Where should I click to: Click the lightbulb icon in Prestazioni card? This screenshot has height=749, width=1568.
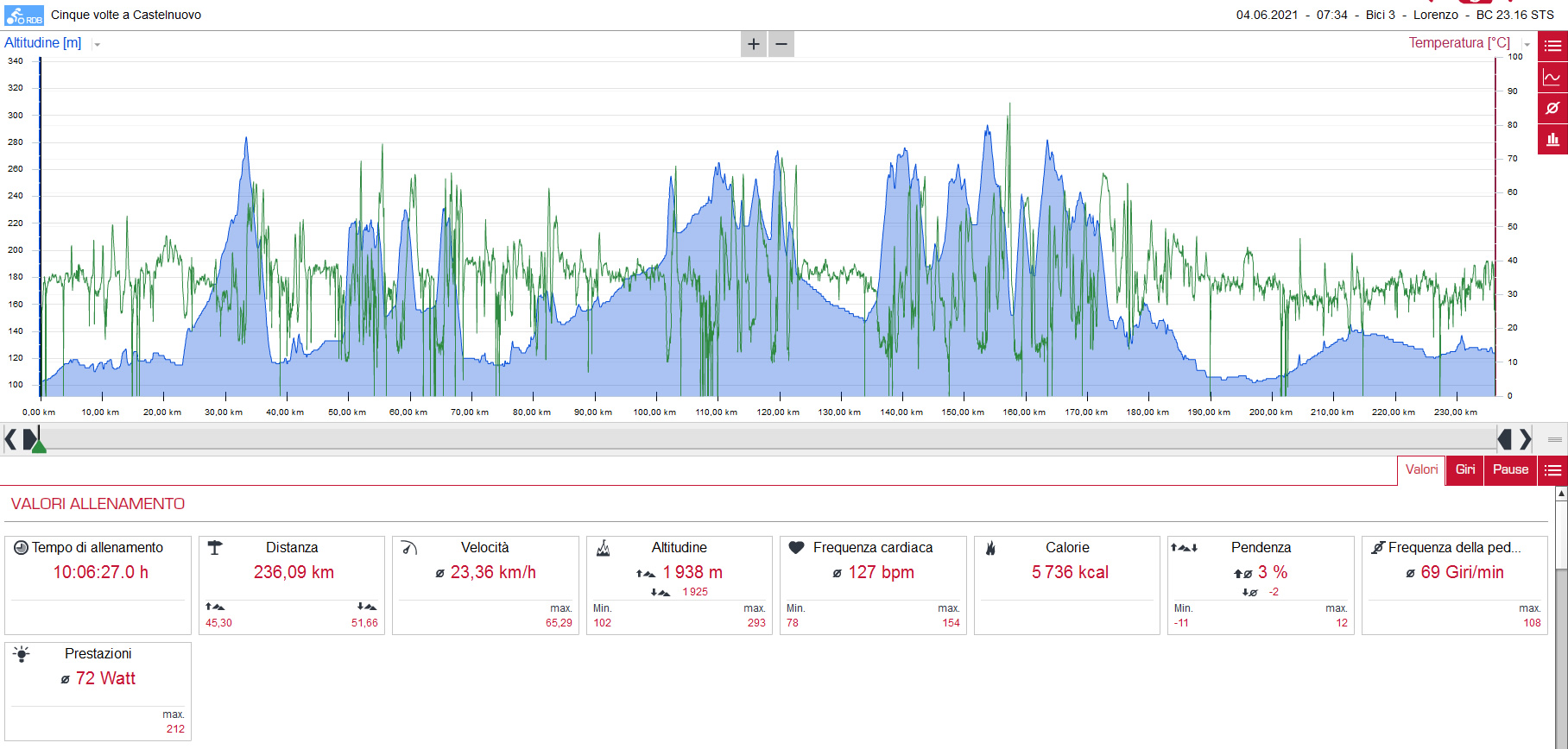[x=22, y=654]
